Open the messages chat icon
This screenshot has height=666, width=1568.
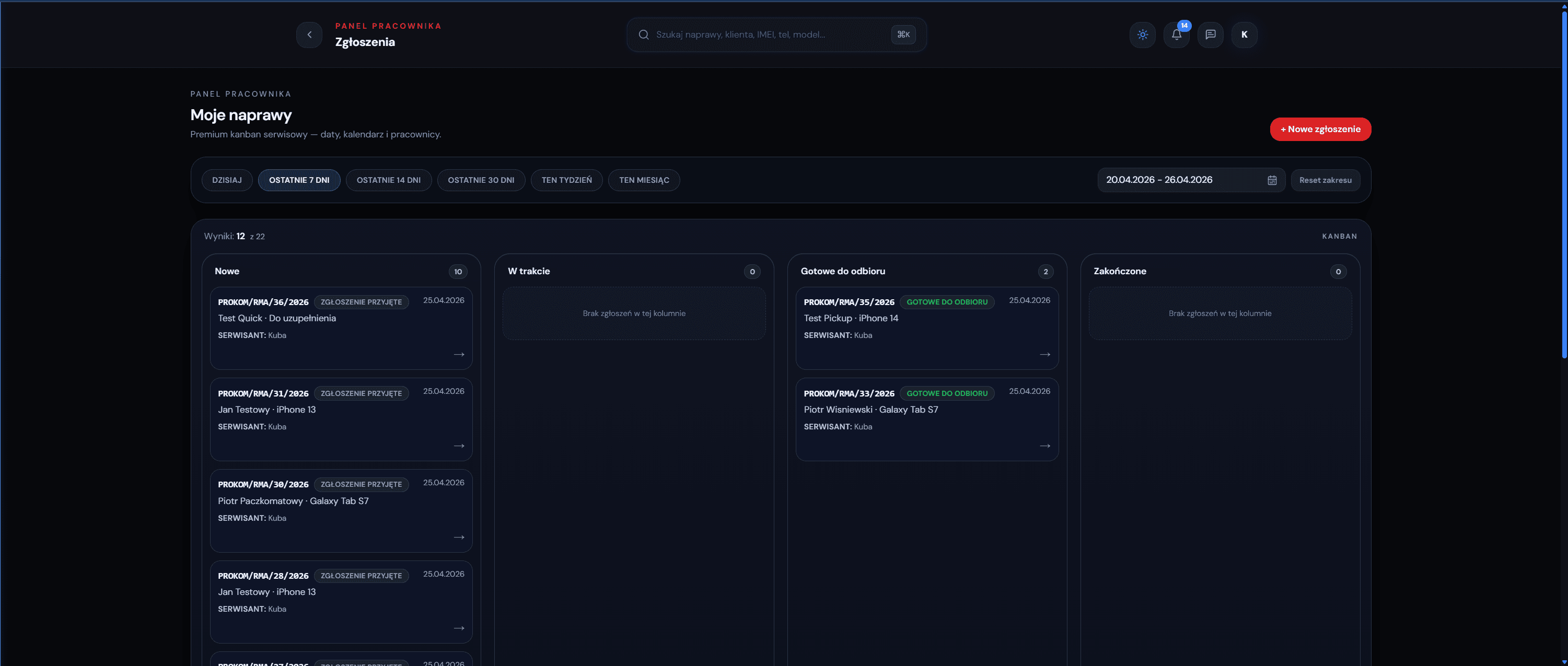[x=1210, y=34]
